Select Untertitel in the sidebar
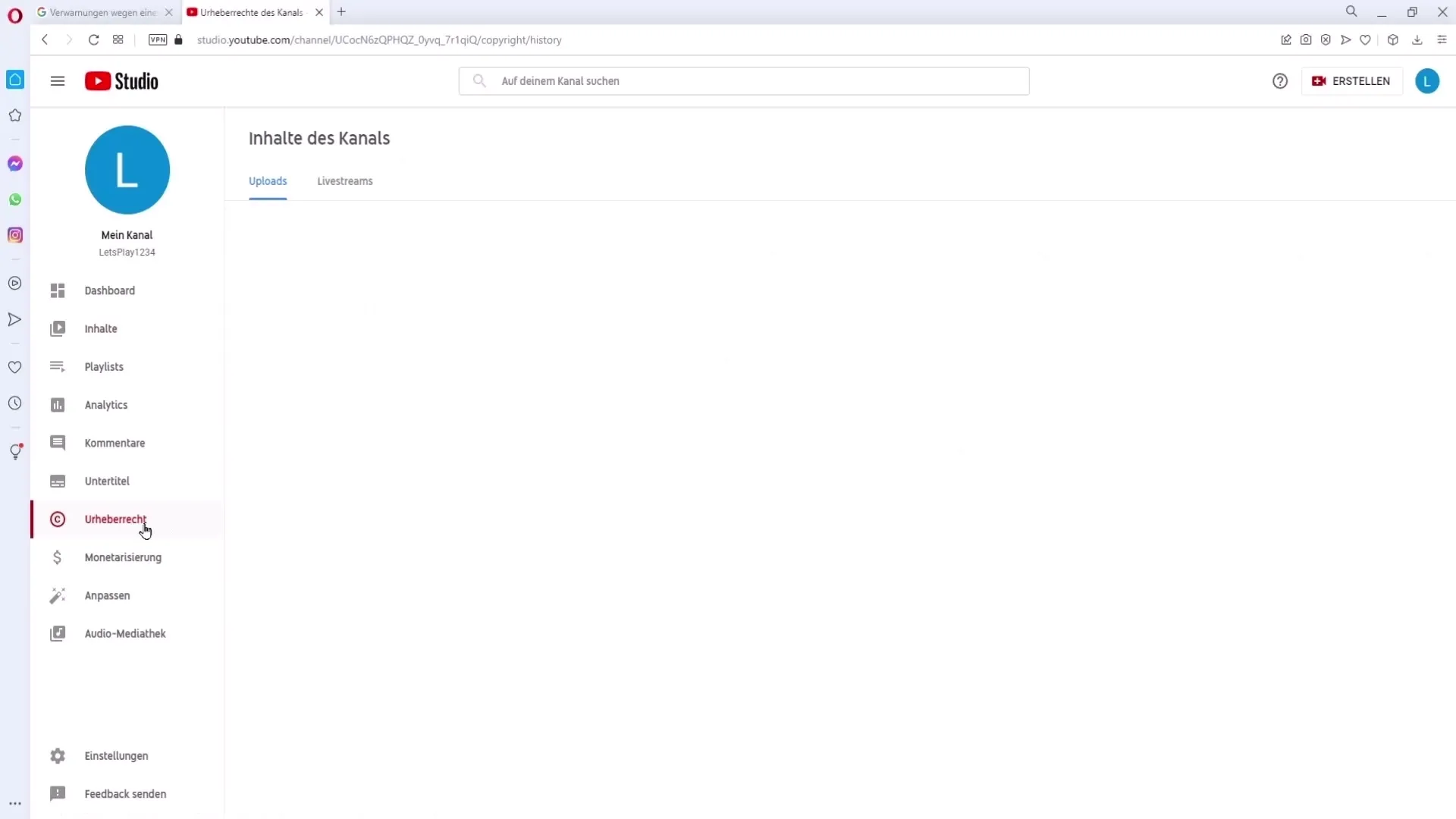This screenshot has height=819, width=1456. pos(107,481)
